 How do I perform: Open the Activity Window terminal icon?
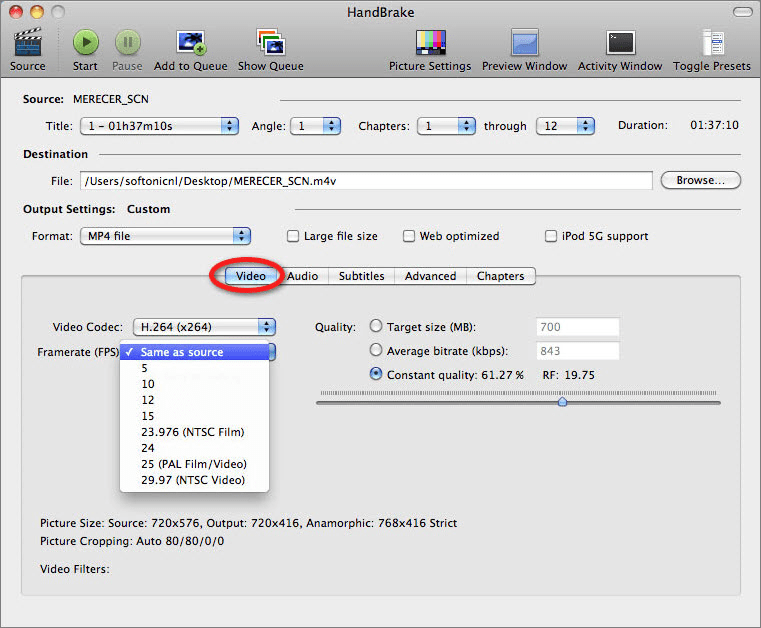tap(620, 43)
